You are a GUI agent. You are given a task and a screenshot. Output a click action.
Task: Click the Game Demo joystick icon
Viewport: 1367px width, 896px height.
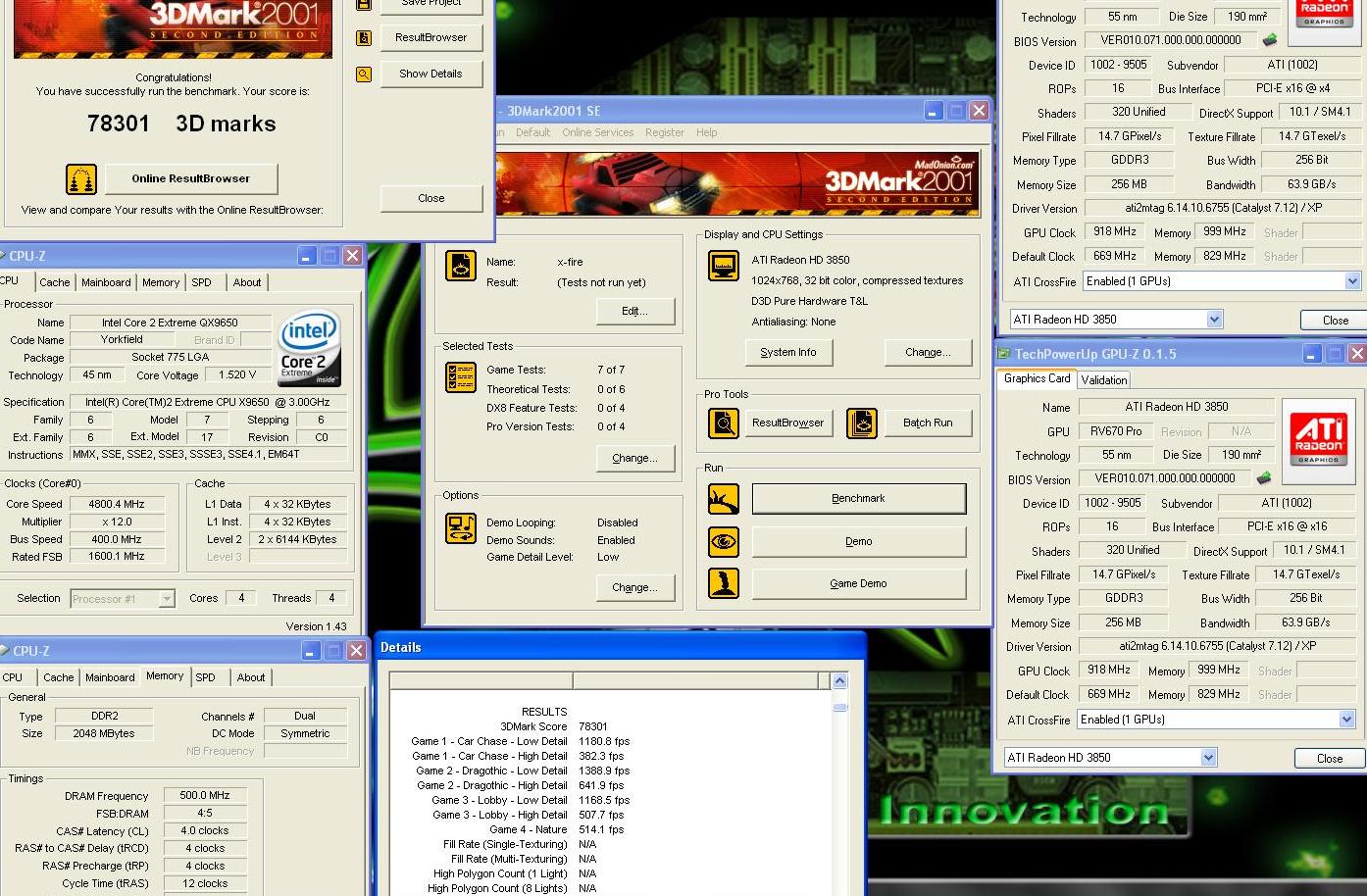pos(724,583)
